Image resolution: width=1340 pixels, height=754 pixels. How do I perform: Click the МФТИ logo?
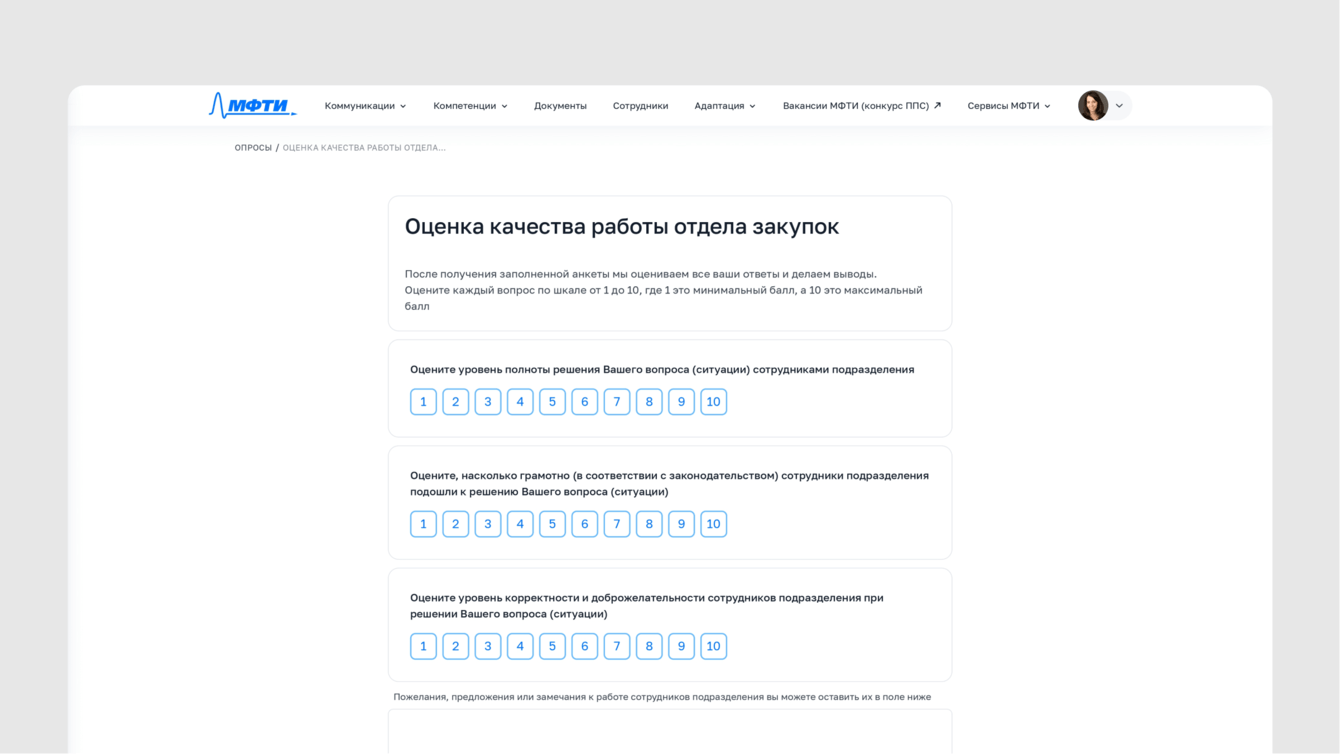click(x=252, y=105)
